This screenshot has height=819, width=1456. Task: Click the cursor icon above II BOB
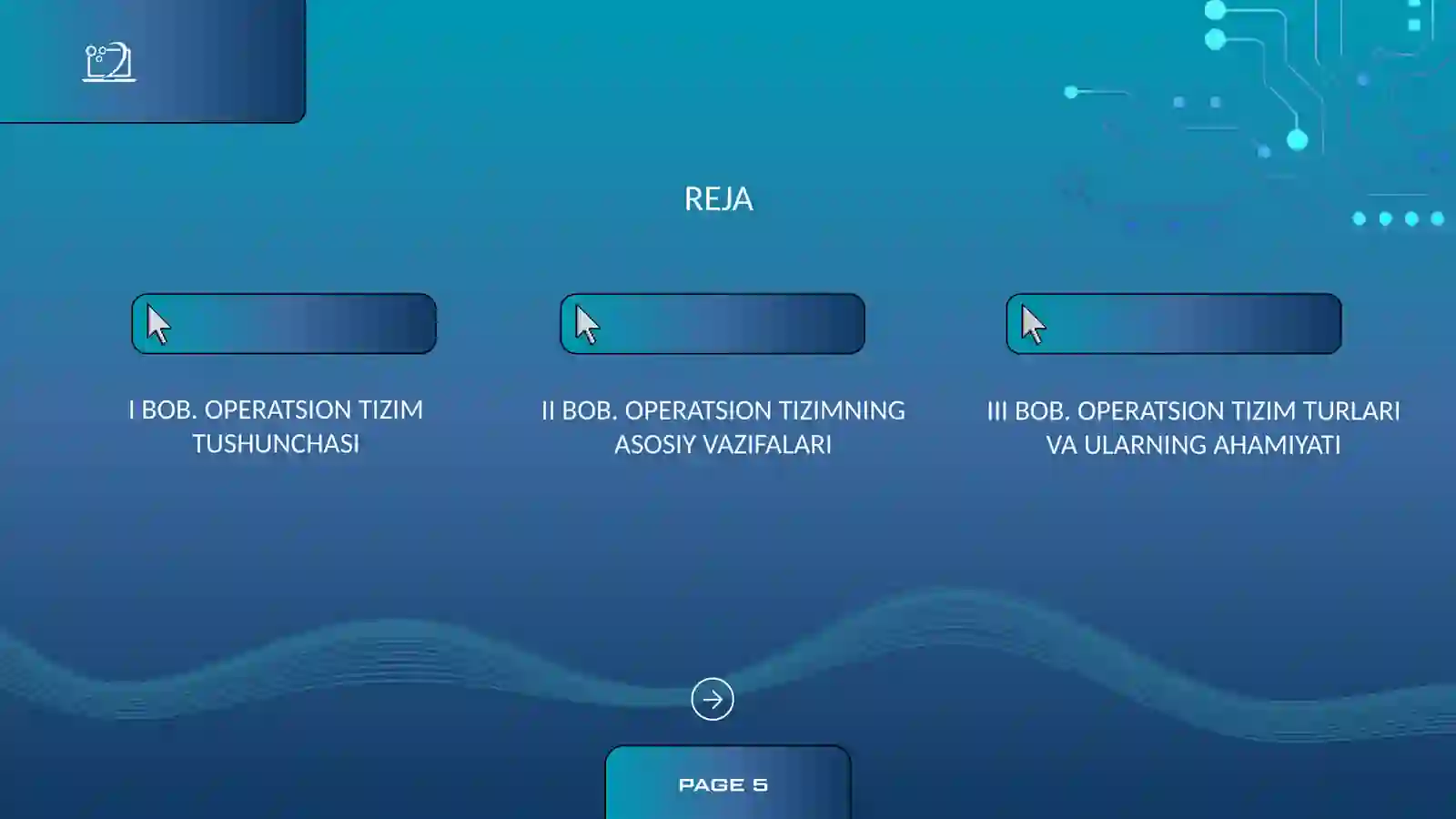tap(587, 325)
